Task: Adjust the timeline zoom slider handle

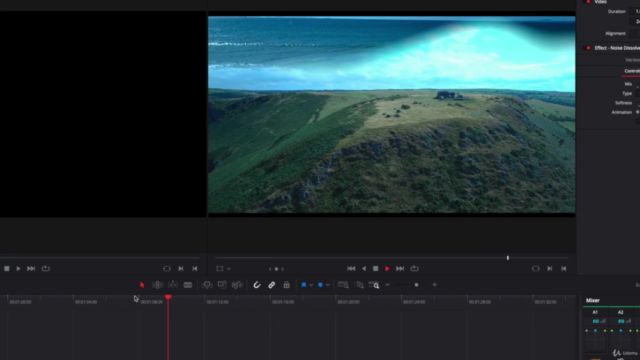Action: click(x=416, y=285)
